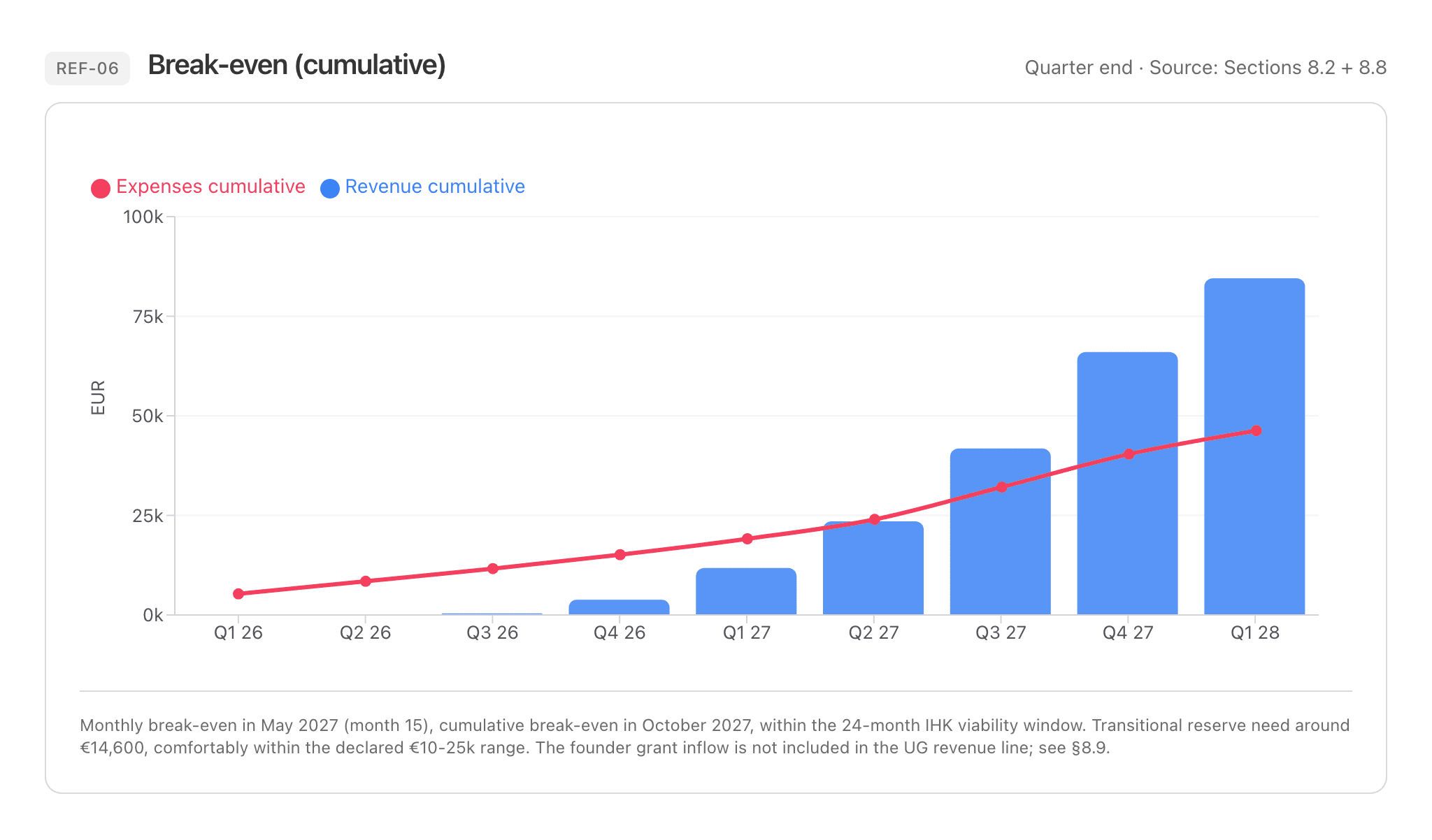Click the Q4 26 expenses data point
Screen dimensions: 1432x840
(x=620, y=555)
